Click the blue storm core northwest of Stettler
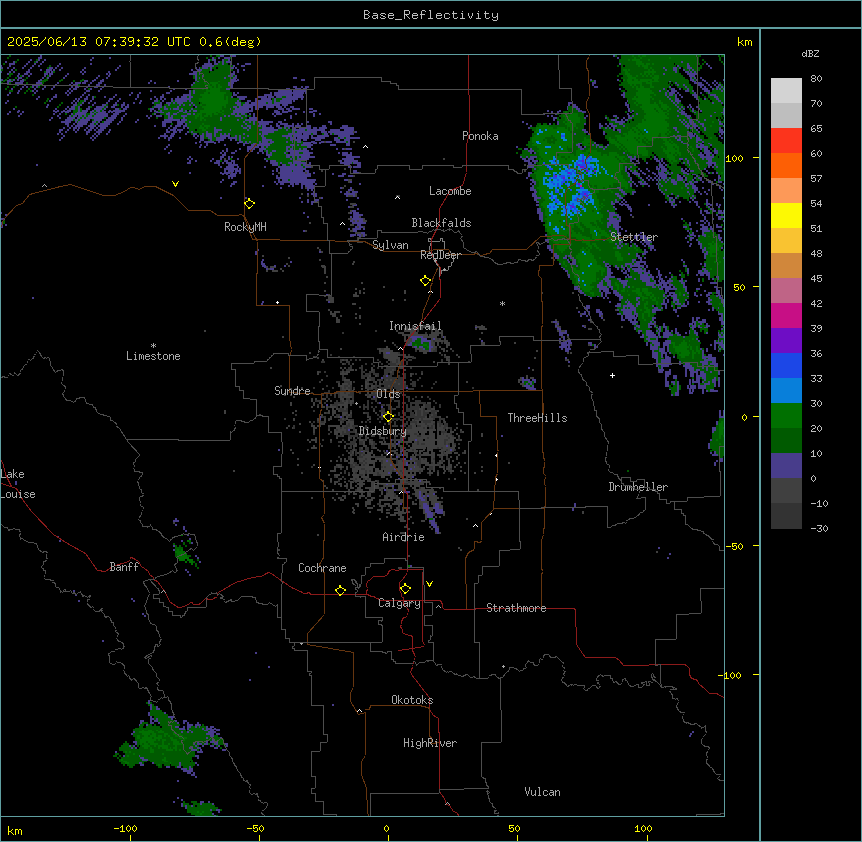 pos(572,184)
